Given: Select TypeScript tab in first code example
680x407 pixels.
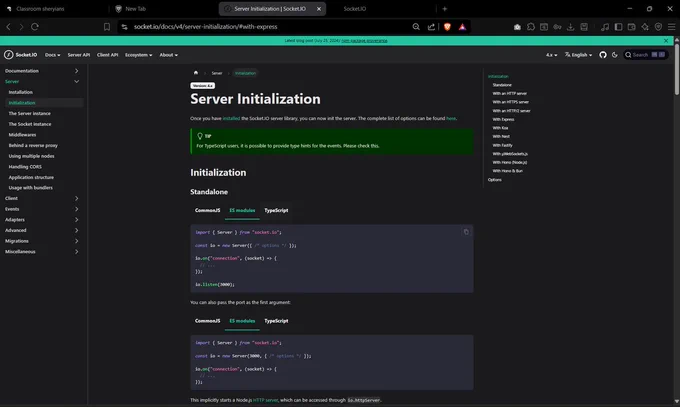Looking at the screenshot, I should 276,210.
